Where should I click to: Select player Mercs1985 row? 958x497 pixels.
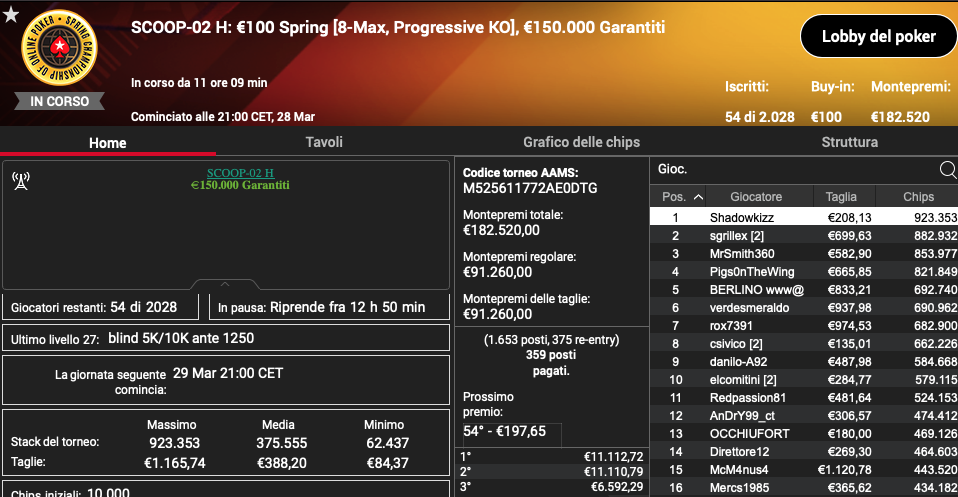pyautogui.click(x=803, y=488)
